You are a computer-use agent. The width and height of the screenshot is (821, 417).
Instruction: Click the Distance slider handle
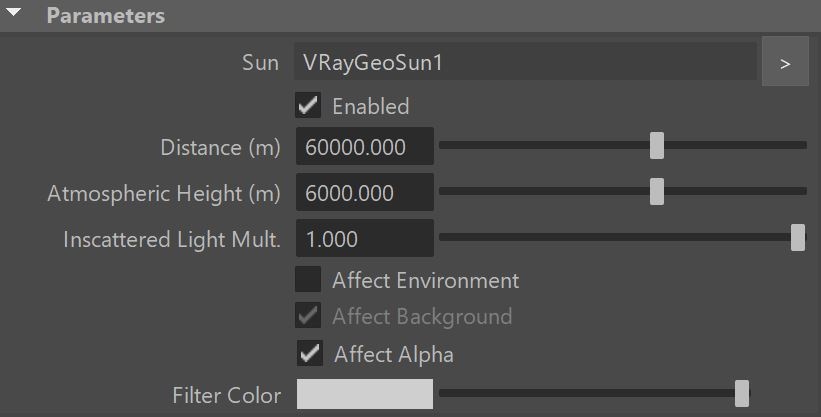point(657,145)
